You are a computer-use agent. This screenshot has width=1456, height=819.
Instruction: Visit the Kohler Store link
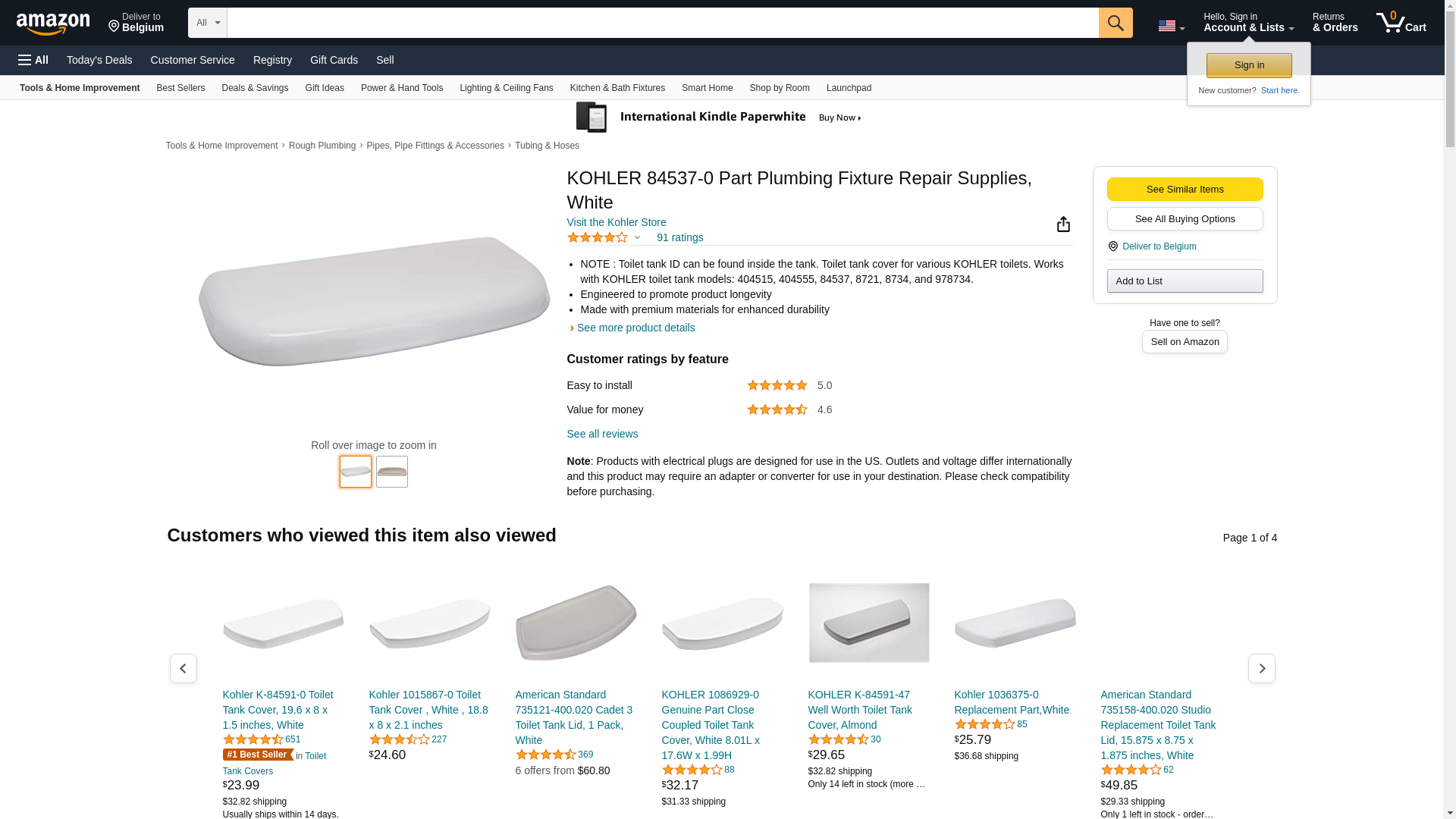click(617, 222)
